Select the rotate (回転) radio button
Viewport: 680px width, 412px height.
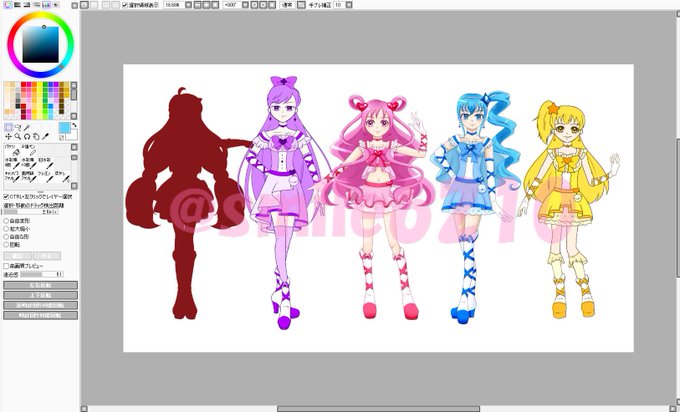[6, 245]
